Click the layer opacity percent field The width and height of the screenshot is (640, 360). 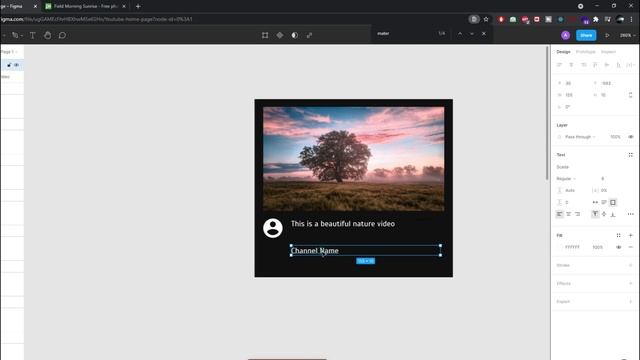[615, 137]
